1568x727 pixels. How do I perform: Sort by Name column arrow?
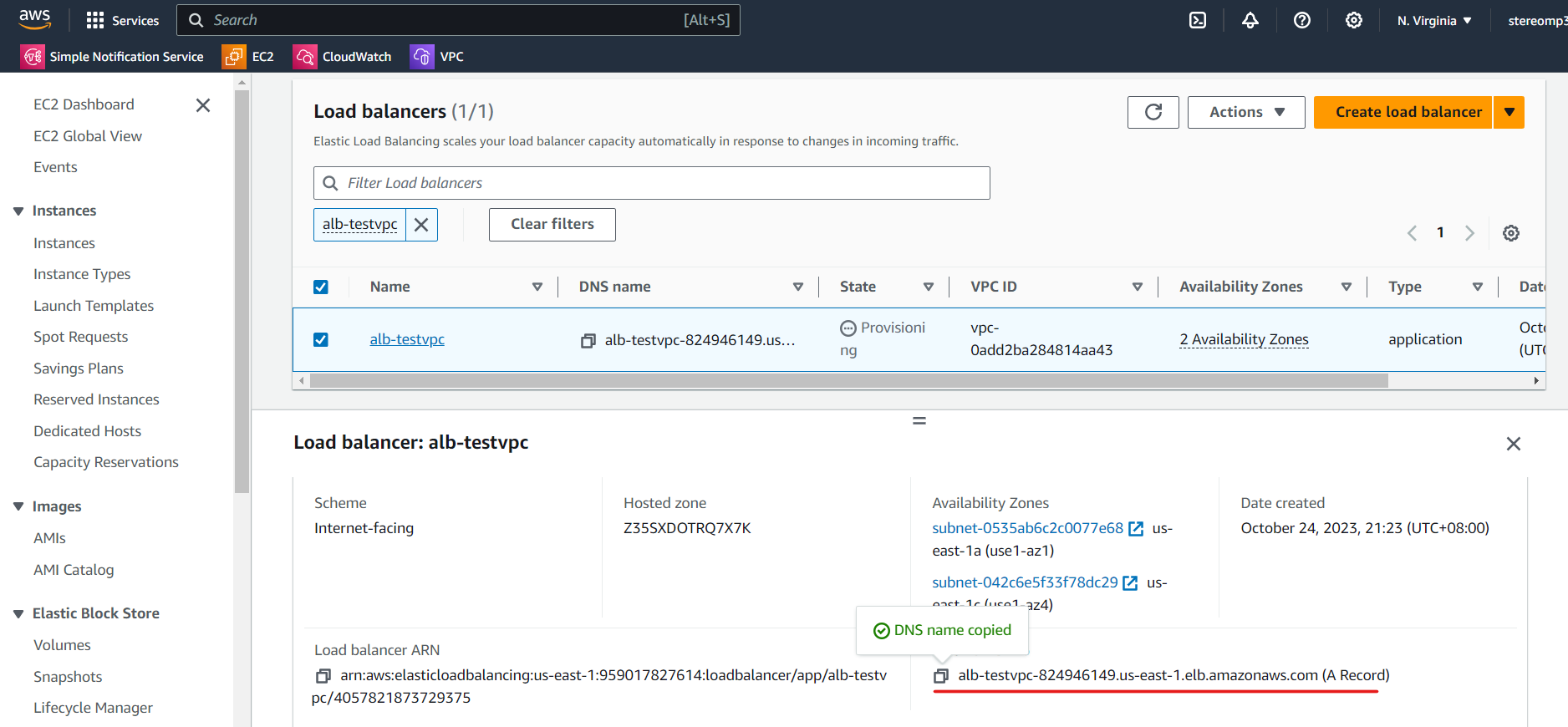pos(537,287)
